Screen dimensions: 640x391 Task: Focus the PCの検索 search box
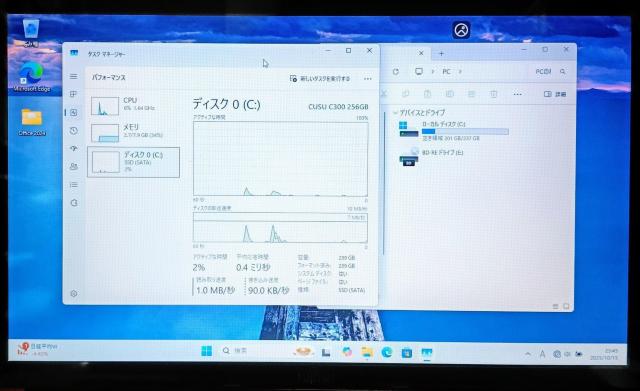point(549,71)
